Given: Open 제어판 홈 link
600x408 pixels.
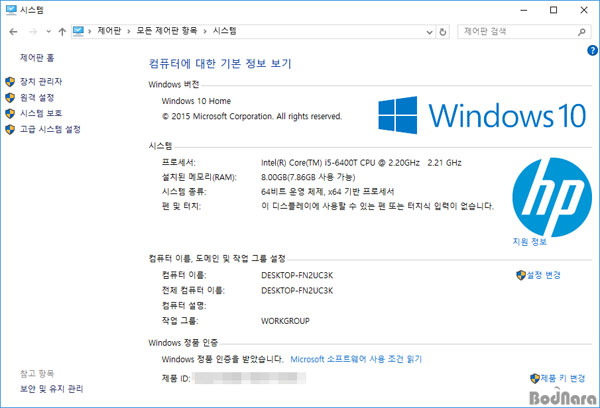Looking at the screenshot, I should point(37,58).
